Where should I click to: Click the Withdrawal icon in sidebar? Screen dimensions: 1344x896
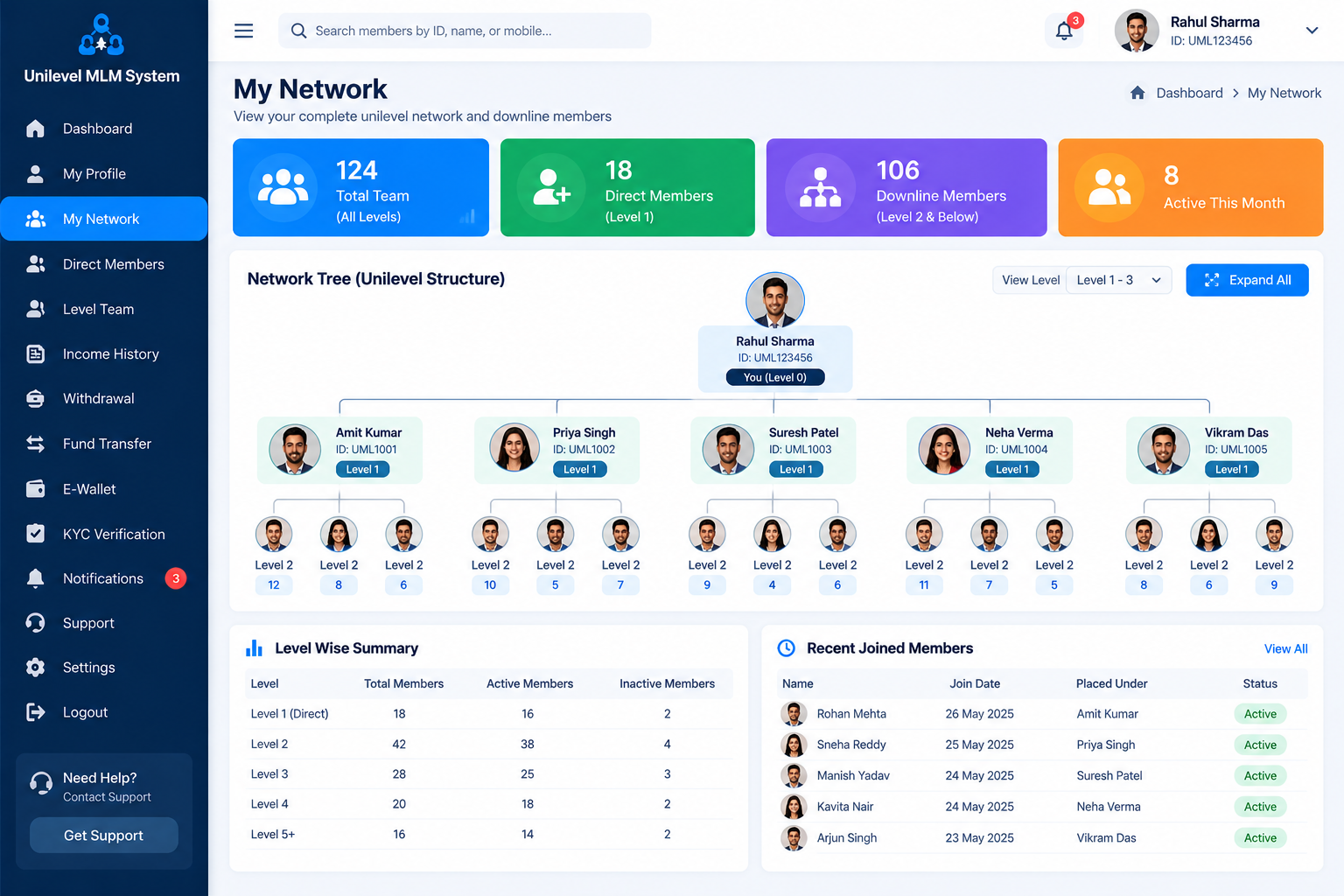pyautogui.click(x=35, y=399)
